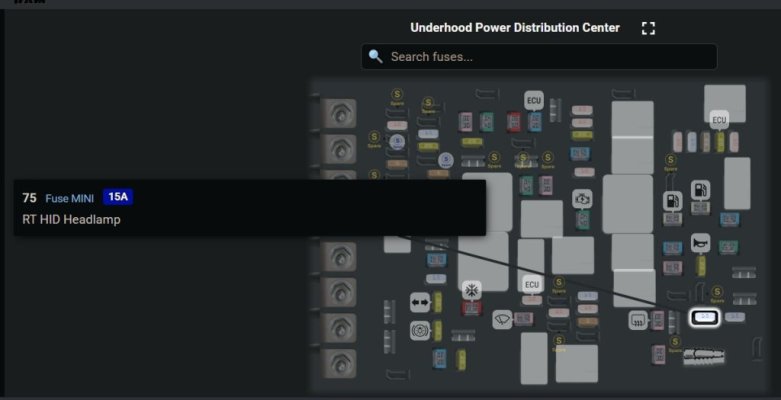Select the turn-signal arrows icon fuse
Screen dimensions: 781x400
419,302
